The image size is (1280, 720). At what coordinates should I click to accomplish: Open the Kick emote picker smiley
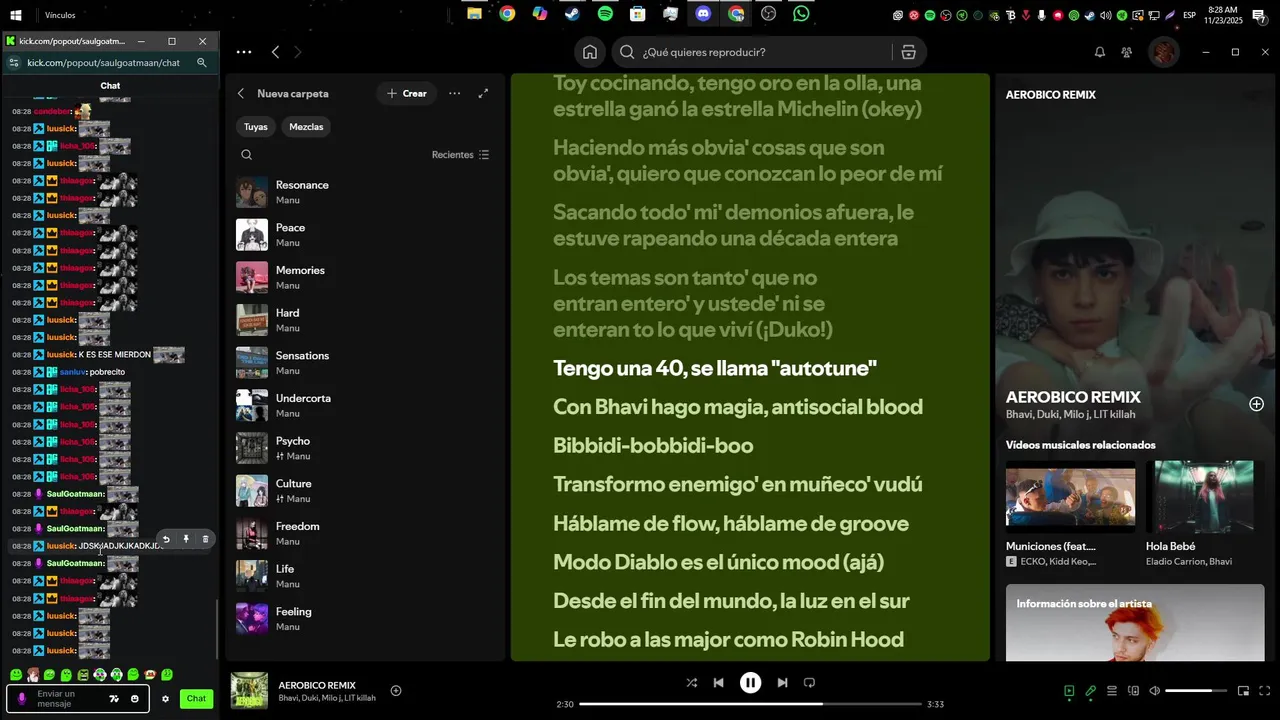pyautogui.click(x=135, y=699)
